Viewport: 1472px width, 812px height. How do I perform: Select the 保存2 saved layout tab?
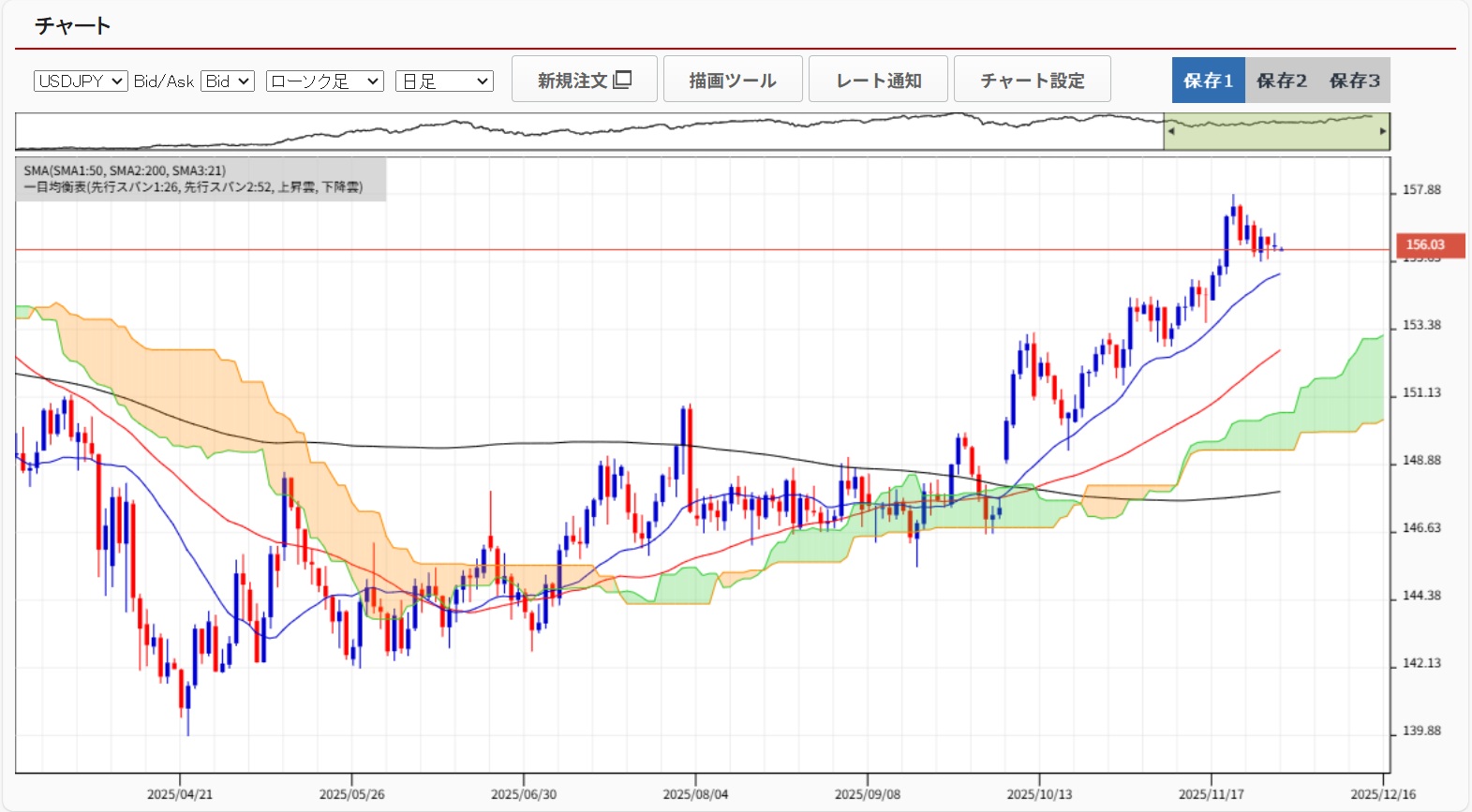pyautogui.click(x=1281, y=81)
